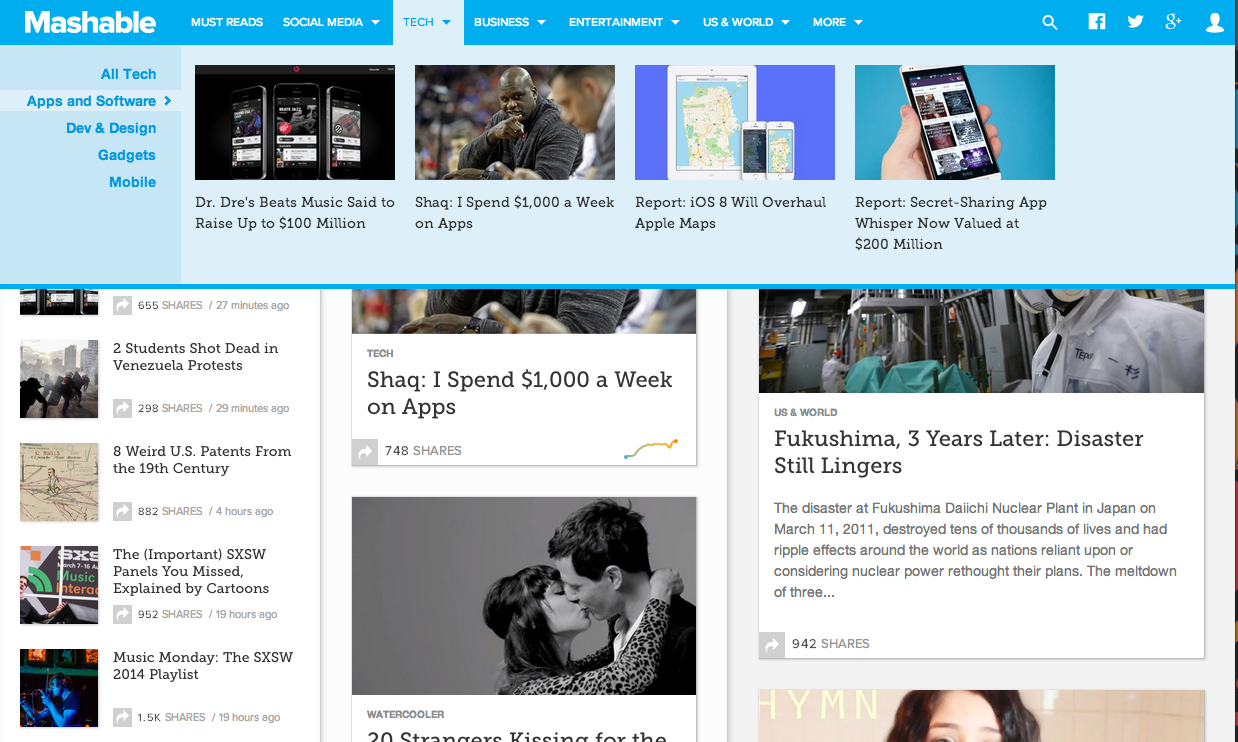Share the Venezuela Protests story via arrow icon
Image resolution: width=1238 pixels, height=742 pixels.
click(x=123, y=408)
